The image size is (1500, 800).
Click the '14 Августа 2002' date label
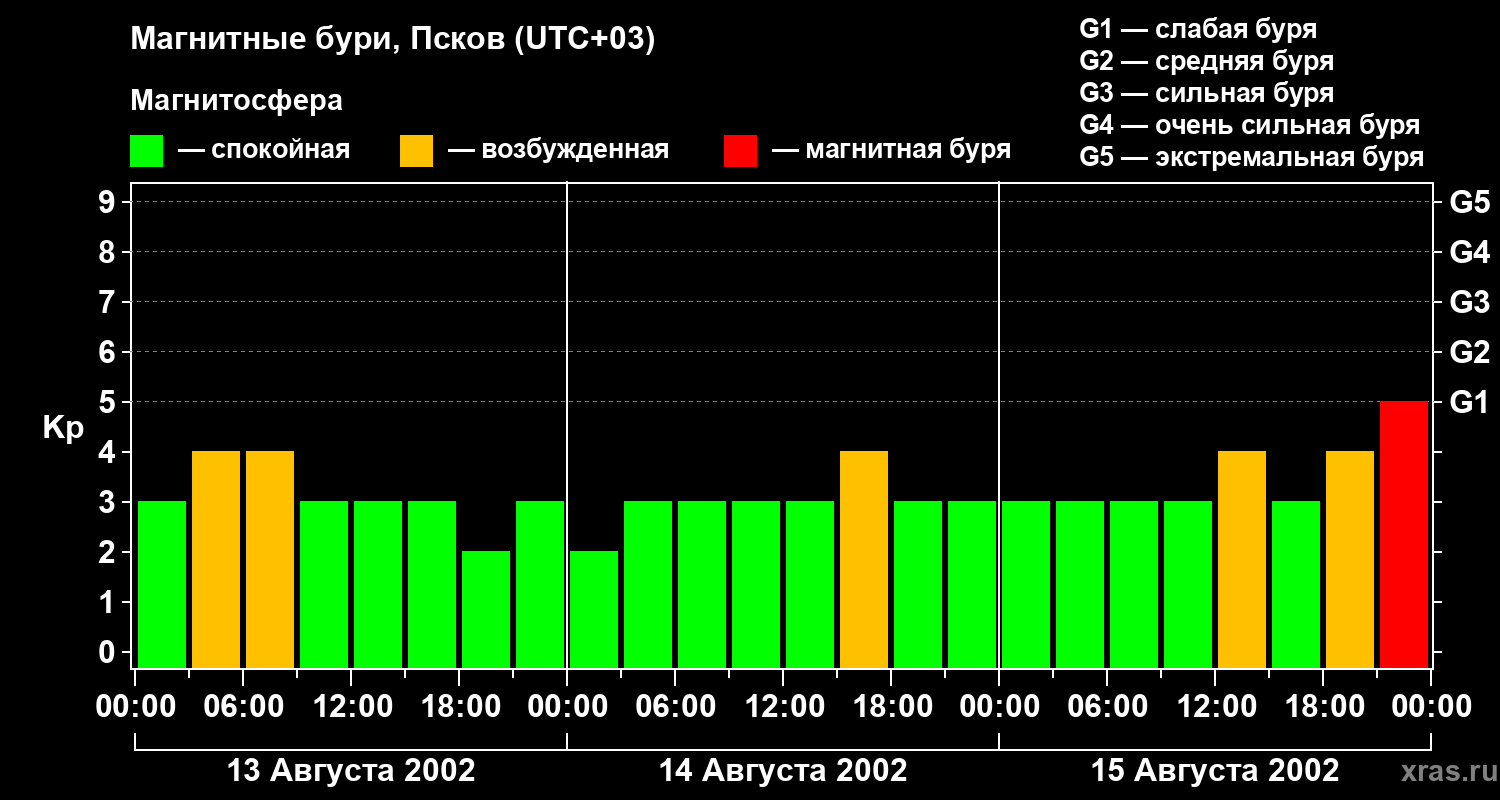pos(783,771)
